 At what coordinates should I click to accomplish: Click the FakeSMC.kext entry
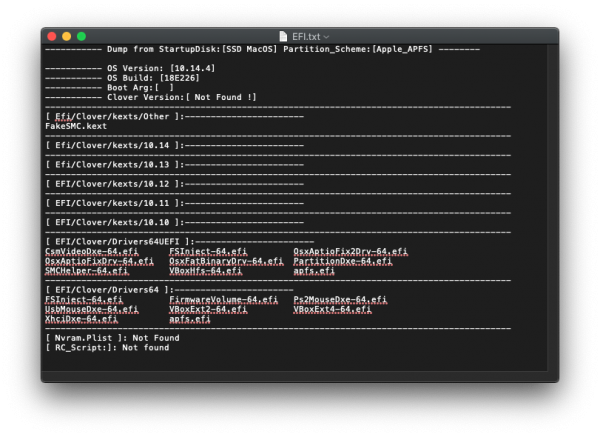[76, 126]
